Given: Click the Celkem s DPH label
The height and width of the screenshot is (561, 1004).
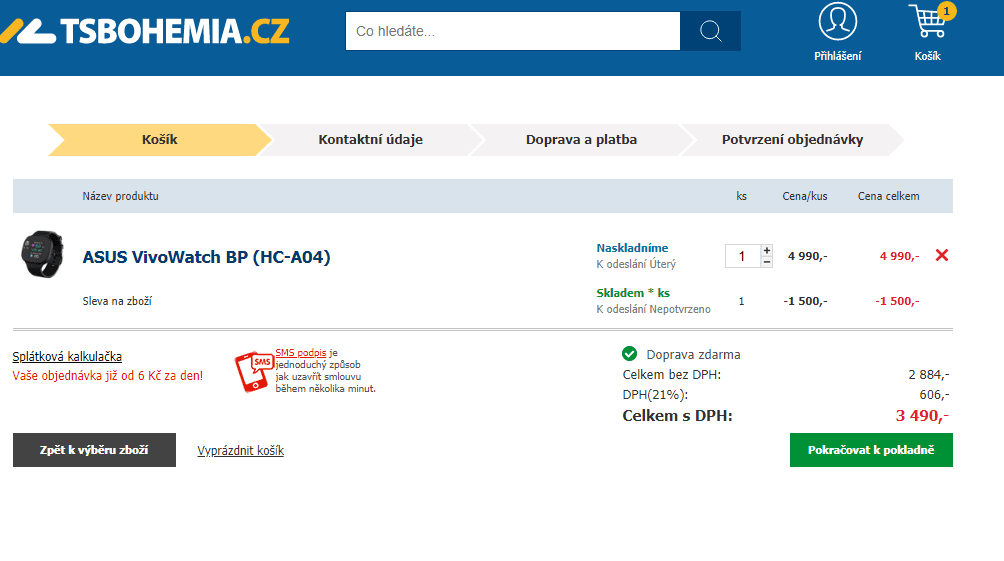Looking at the screenshot, I should pyautogui.click(x=677, y=416).
